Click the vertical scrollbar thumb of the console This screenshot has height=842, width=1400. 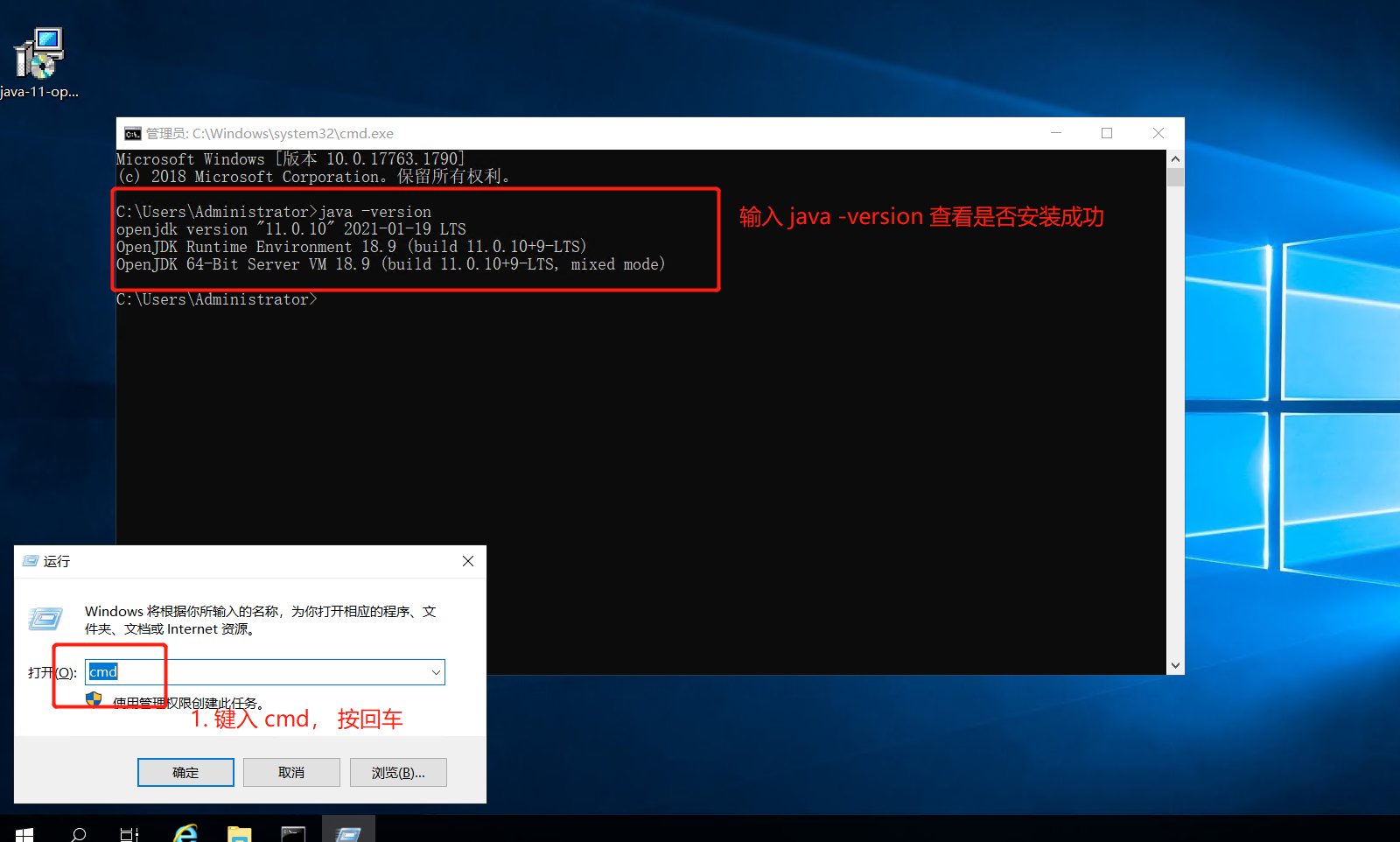click(1176, 177)
